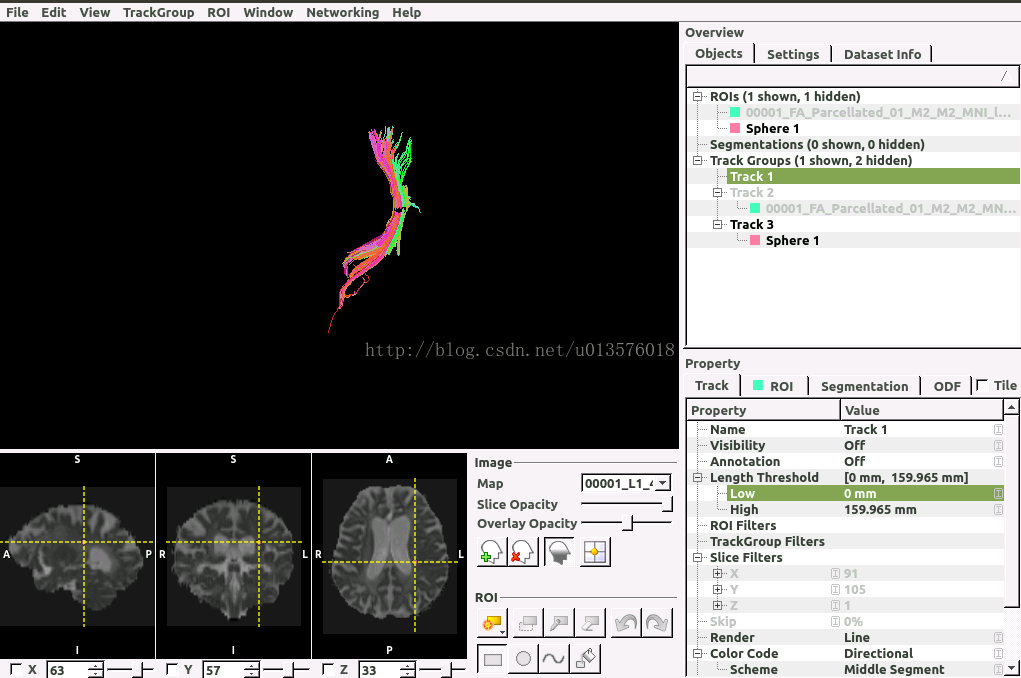
Task: Open the TrackGroup menu
Action: pos(158,12)
